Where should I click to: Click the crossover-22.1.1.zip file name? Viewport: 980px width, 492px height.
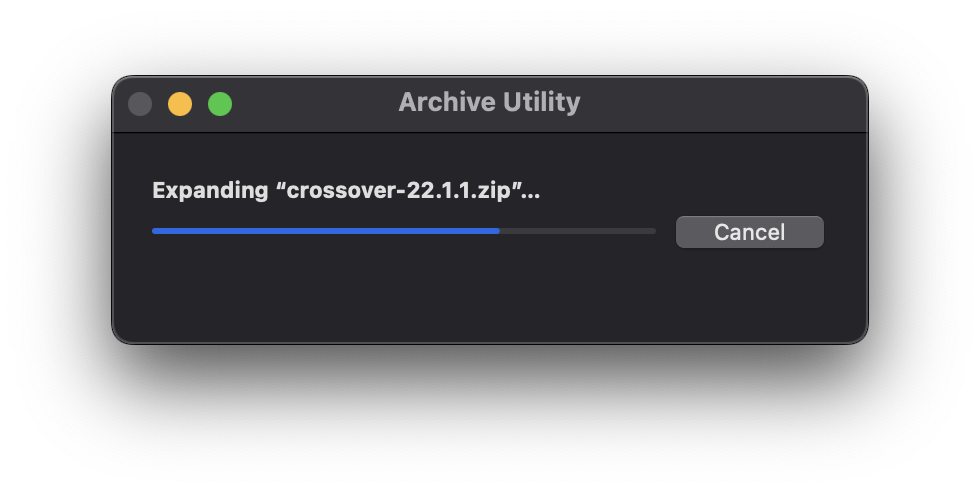(400, 190)
